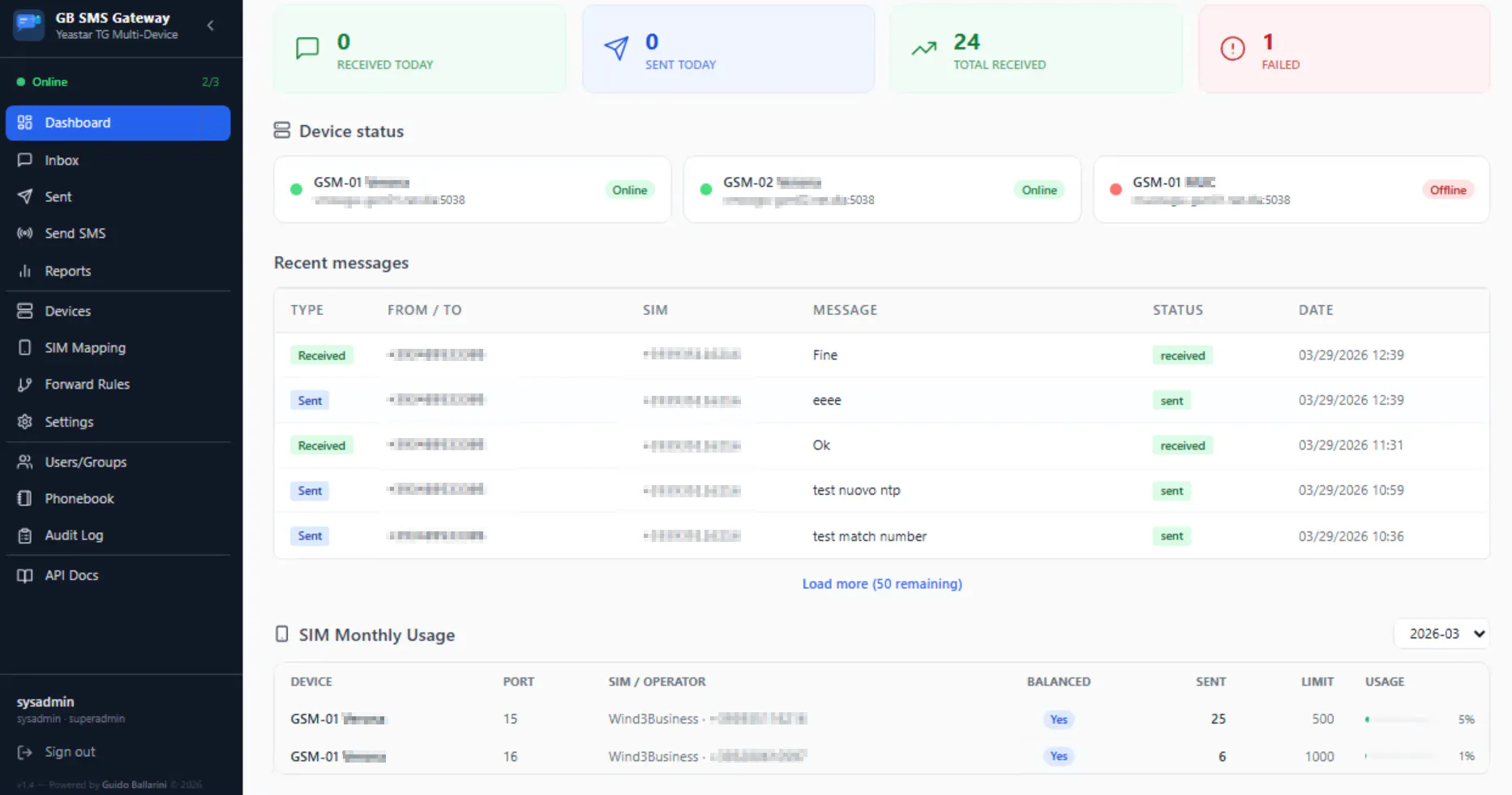This screenshot has width=1512, height=795.
Task: Open the Phonebook icon
Action: [x=25, y=498]
